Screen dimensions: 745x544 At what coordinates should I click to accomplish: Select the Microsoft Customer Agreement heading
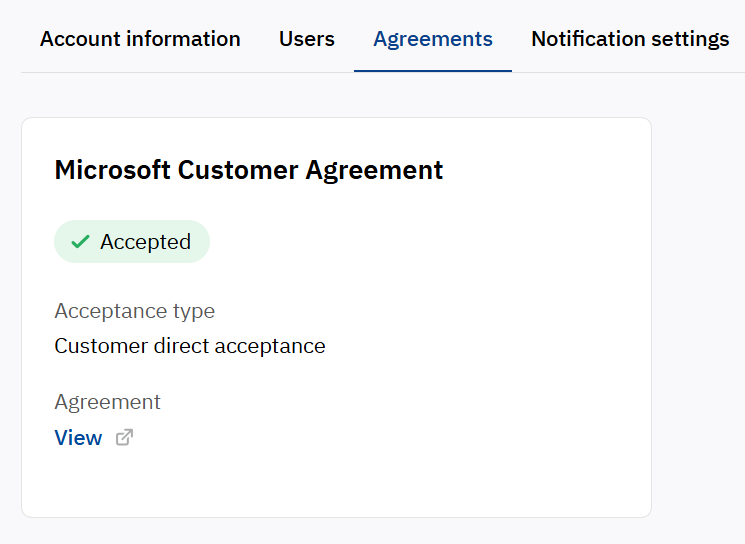(x=249, y=170)
